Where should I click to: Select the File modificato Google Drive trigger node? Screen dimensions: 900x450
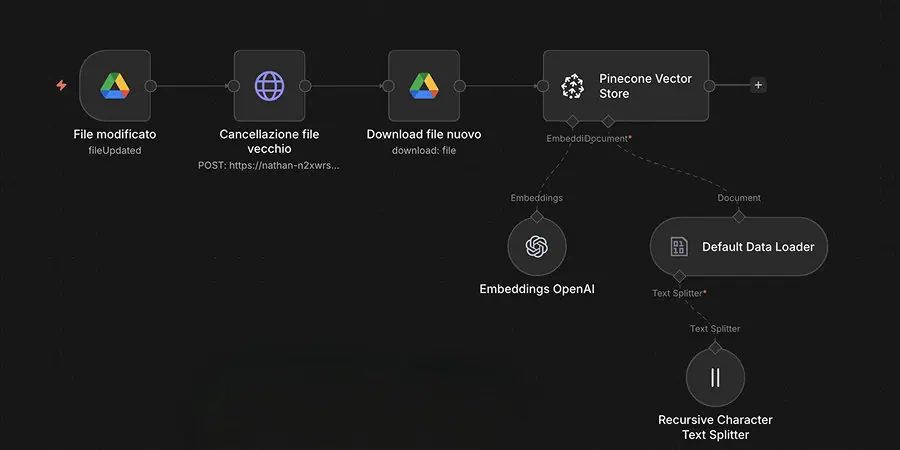pyautogui.click(x=115, y=86)
